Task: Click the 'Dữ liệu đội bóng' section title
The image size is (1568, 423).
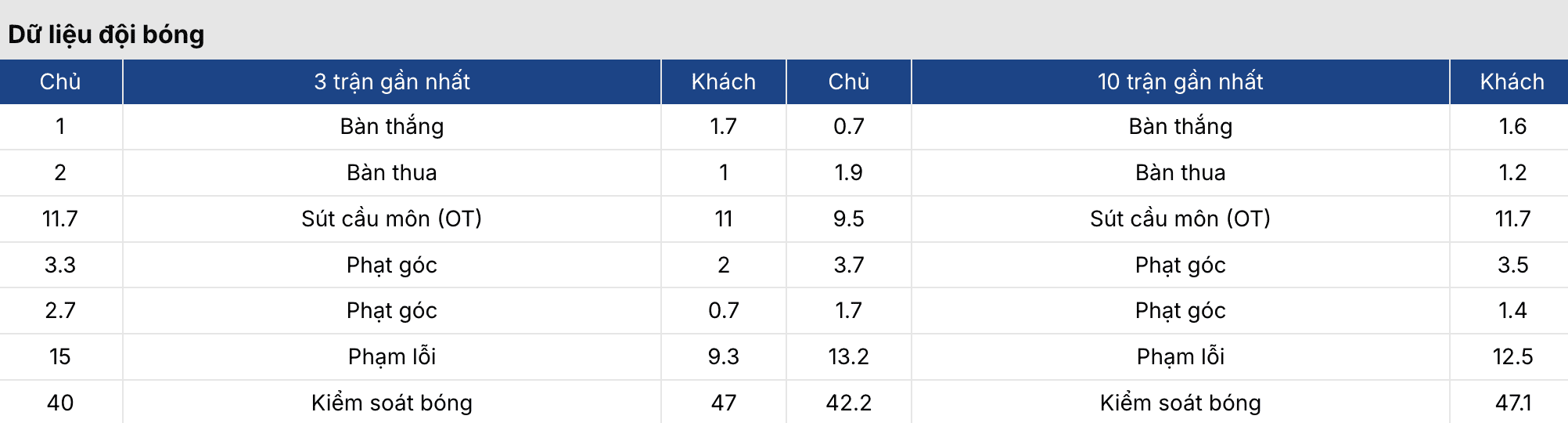Action: pyautogui.click(x=106, y=34)
